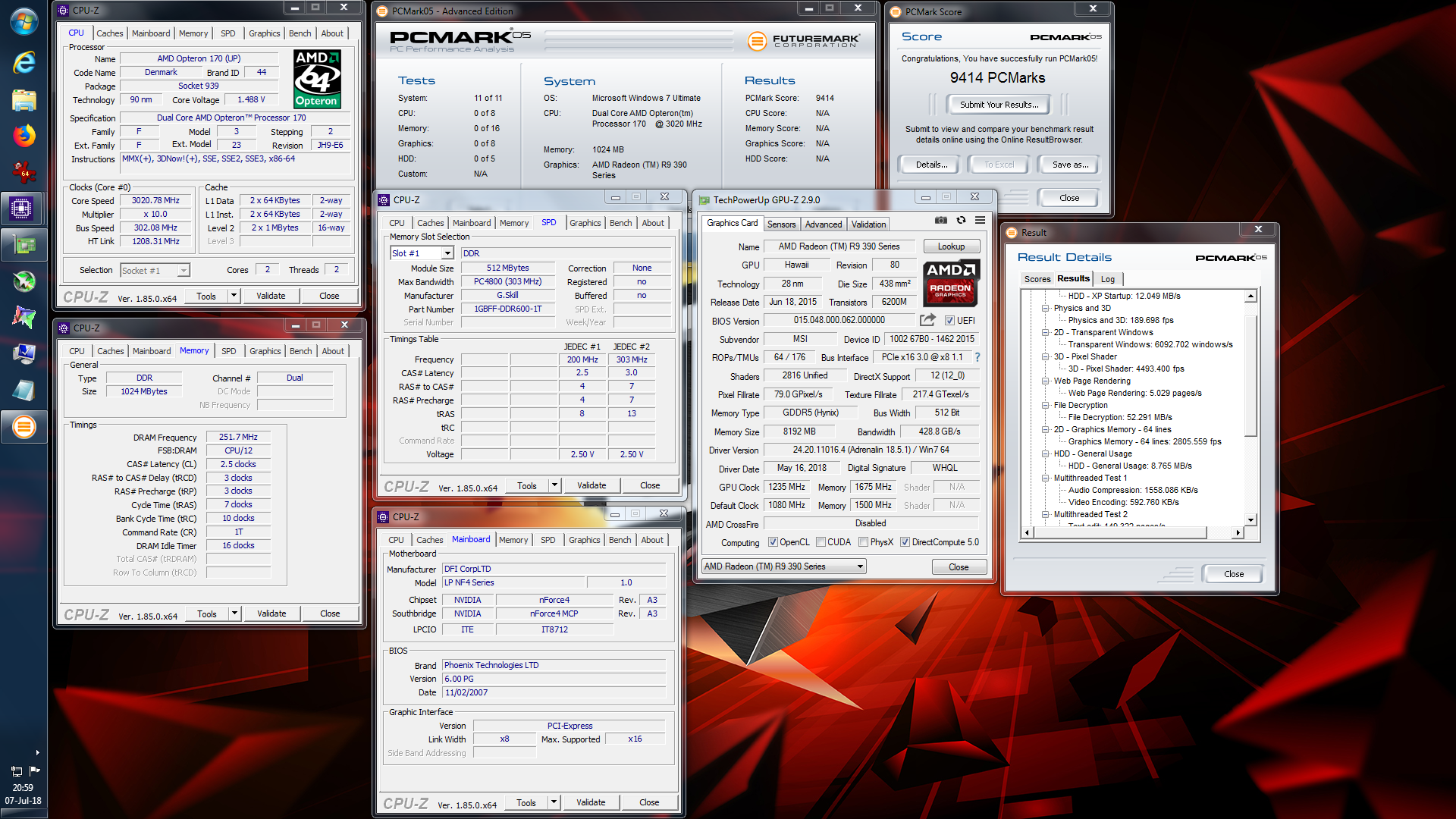Click the GPU-Z BIOS Version field

click(x=839, y=320)
